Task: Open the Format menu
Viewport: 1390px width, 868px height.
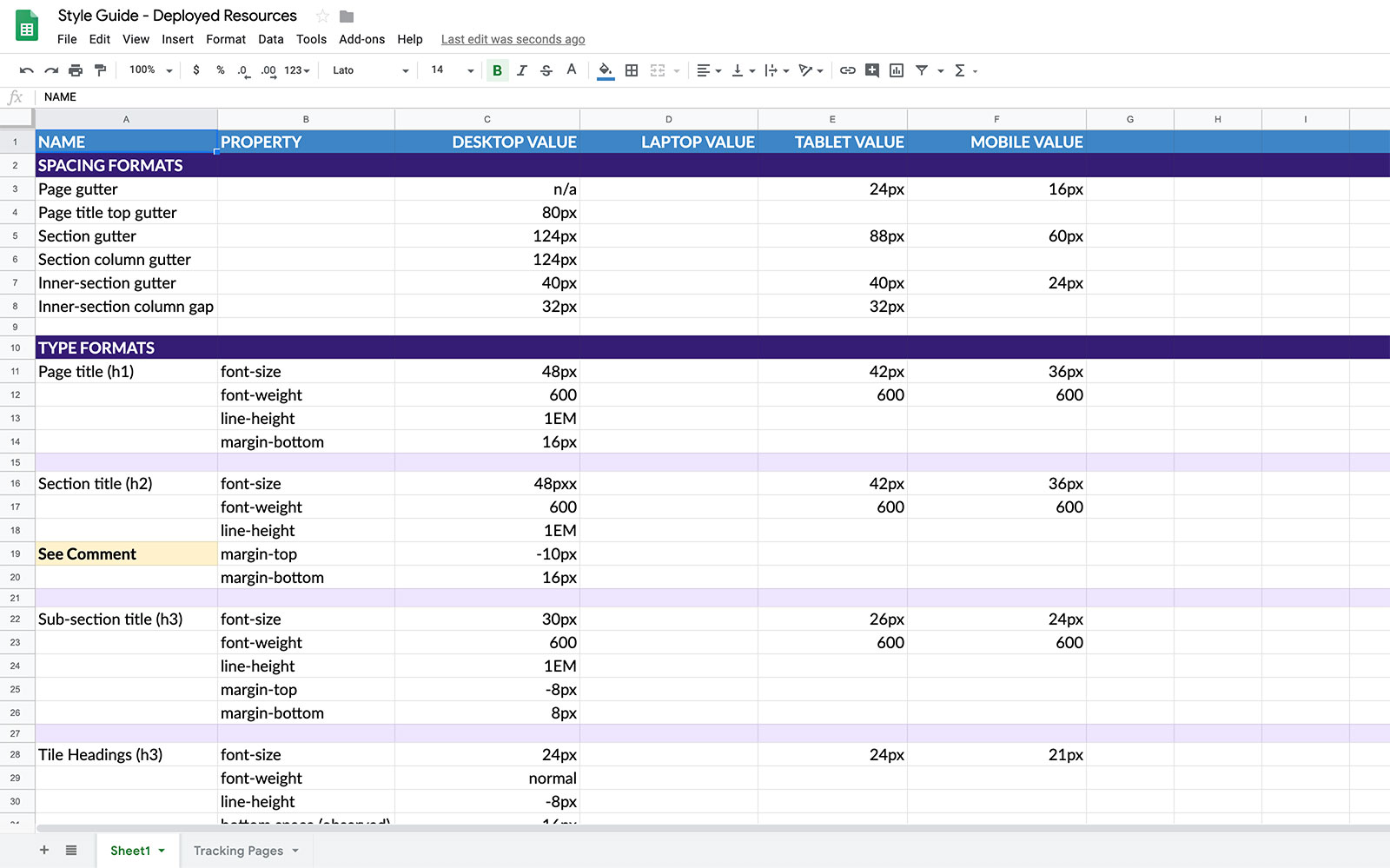Action: coord(226,39)
